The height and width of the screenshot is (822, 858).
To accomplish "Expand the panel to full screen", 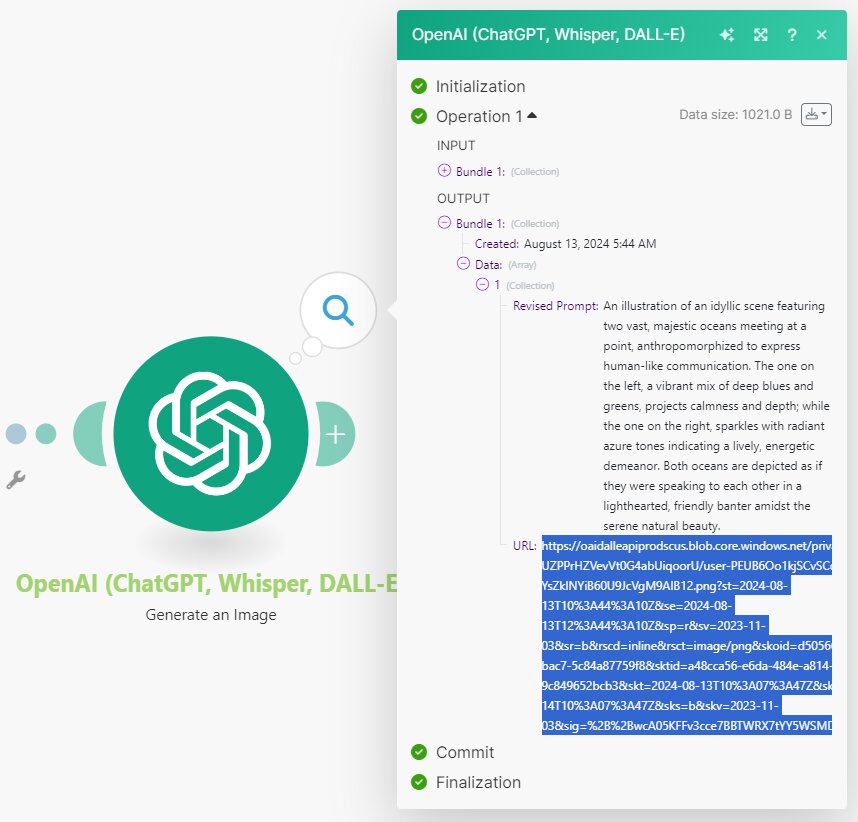I will coord(760,35).
